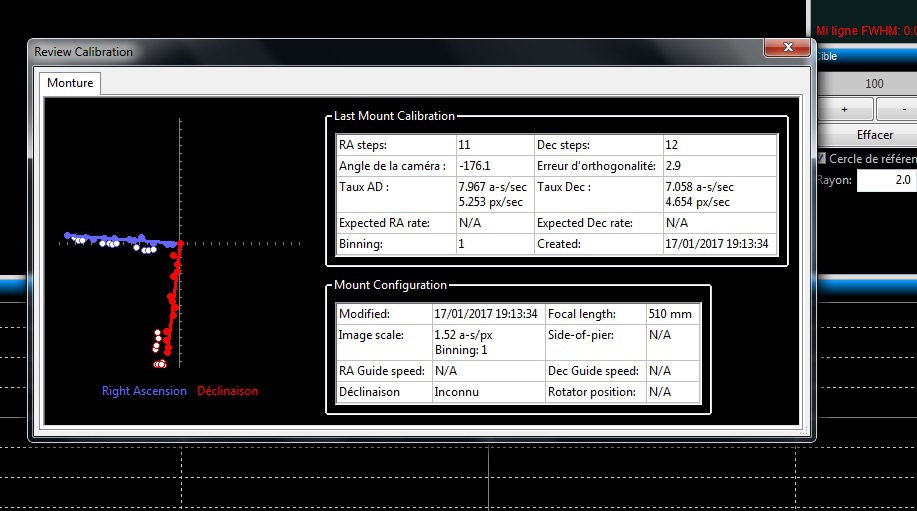Viewport: 917px width, 511px height.
Task: Click the Taux Dec value 7.058 a-s/sec
Action: (x=699, y=187)
